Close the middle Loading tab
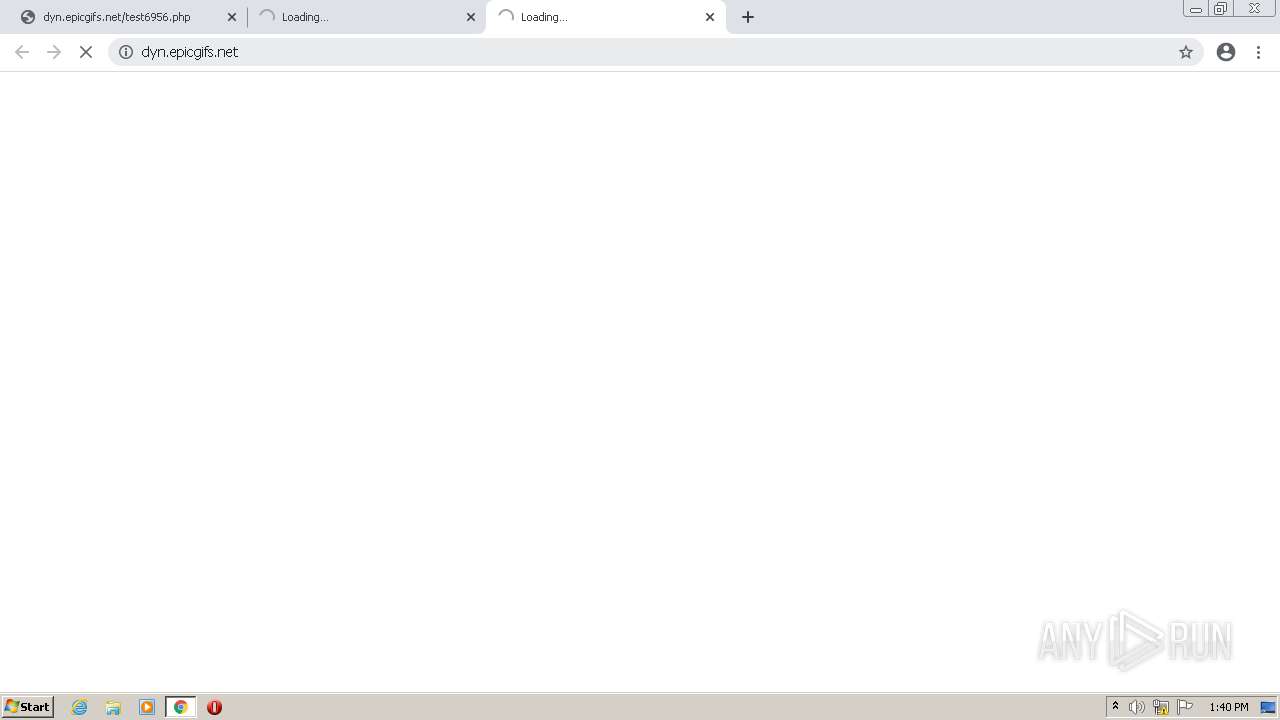The height and width of the screenshot is (720, 1280). pyautogui.click(x=471, y=17)
